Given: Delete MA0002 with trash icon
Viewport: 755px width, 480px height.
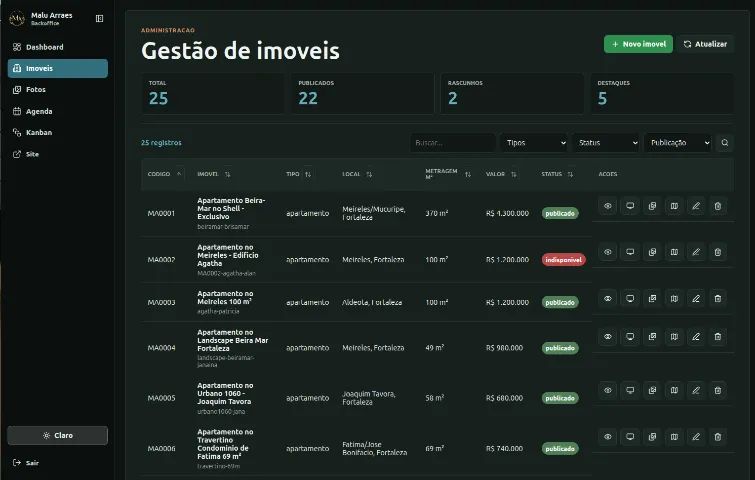Looking at the screenshot, I should click(x=717, y=252).
